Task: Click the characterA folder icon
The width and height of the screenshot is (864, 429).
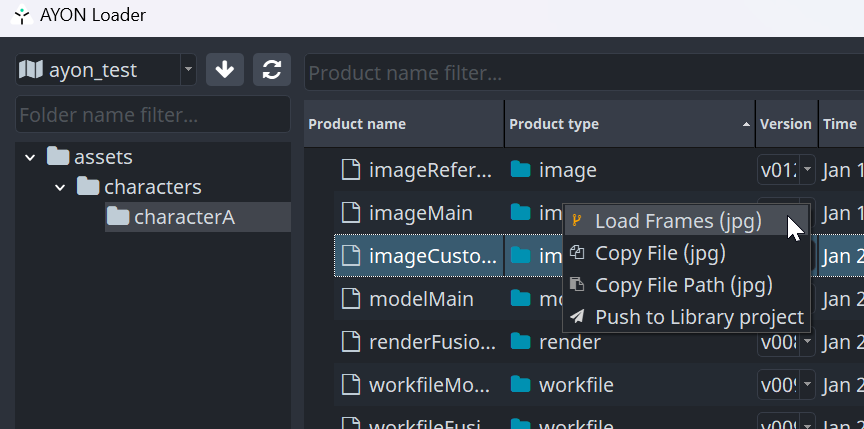Action: click(119, 217)
